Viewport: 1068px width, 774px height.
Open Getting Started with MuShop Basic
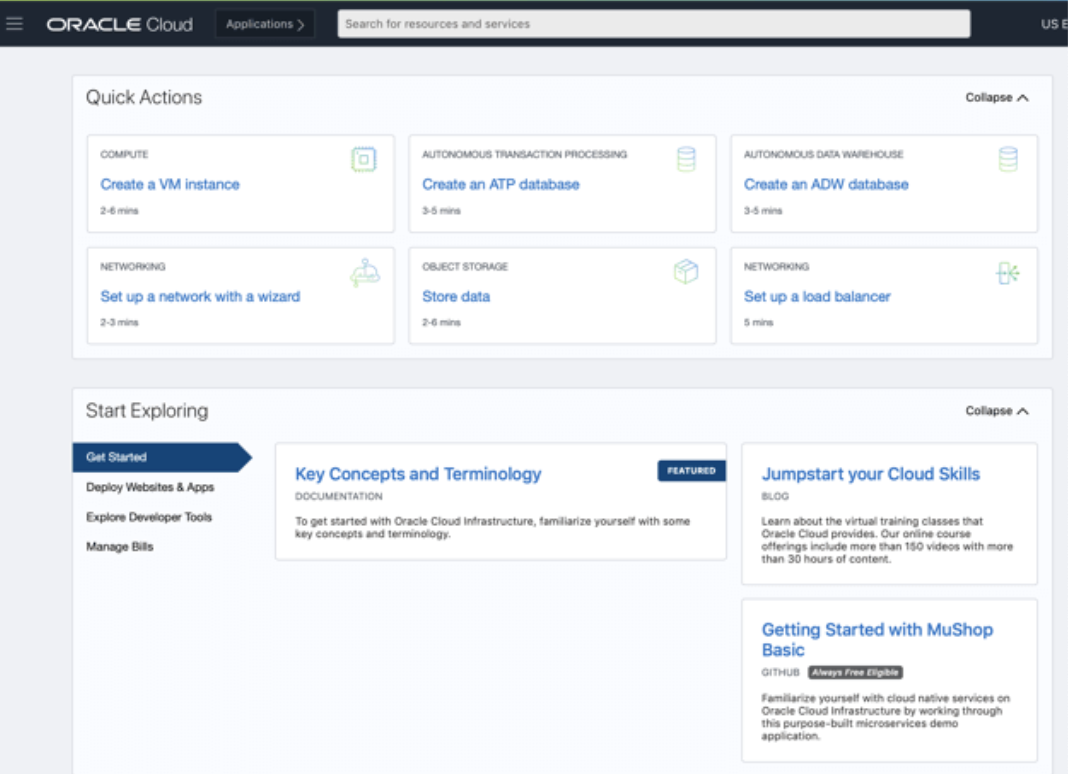[x=877, y=640]
